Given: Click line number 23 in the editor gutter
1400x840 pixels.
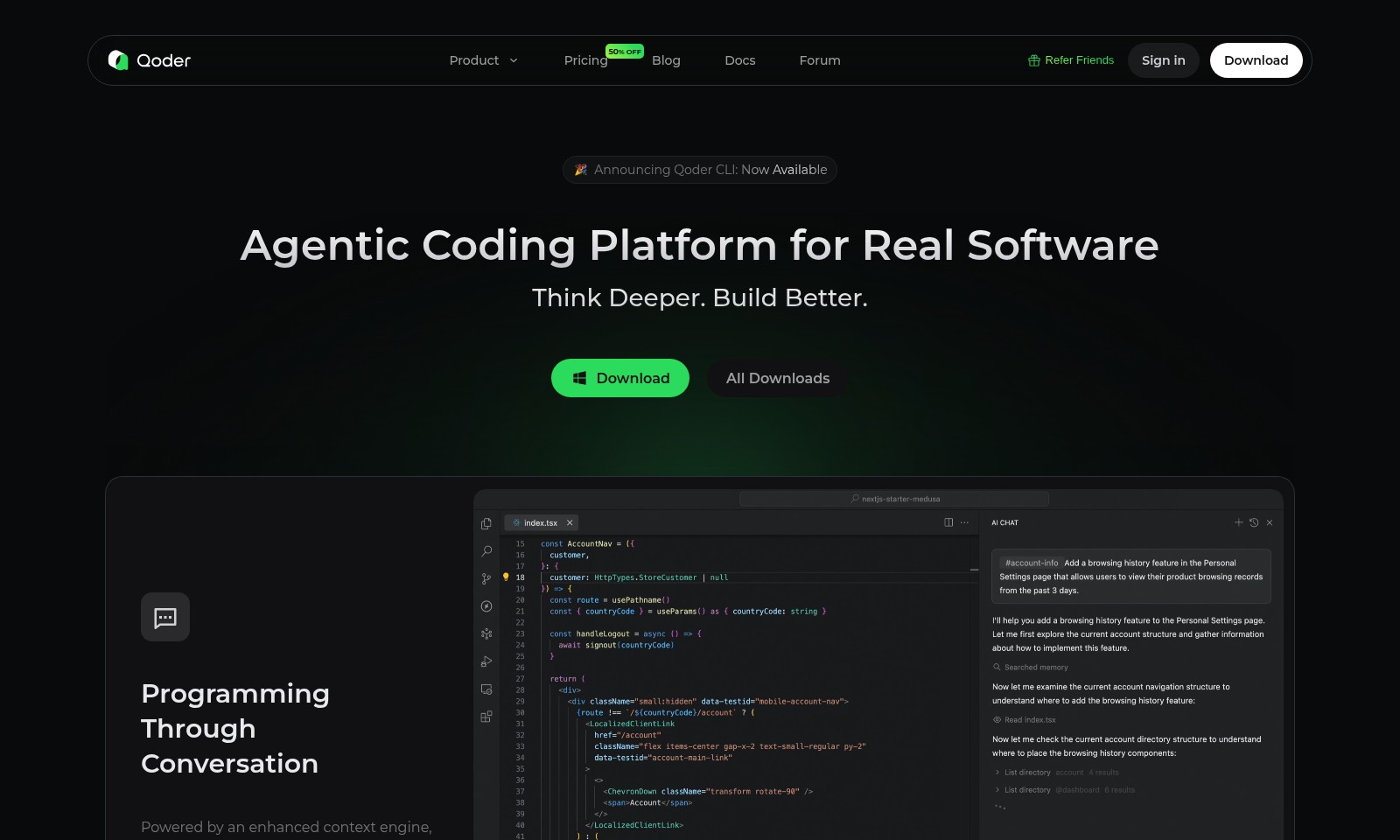Looking at the screenshot, I should point(520,633).
